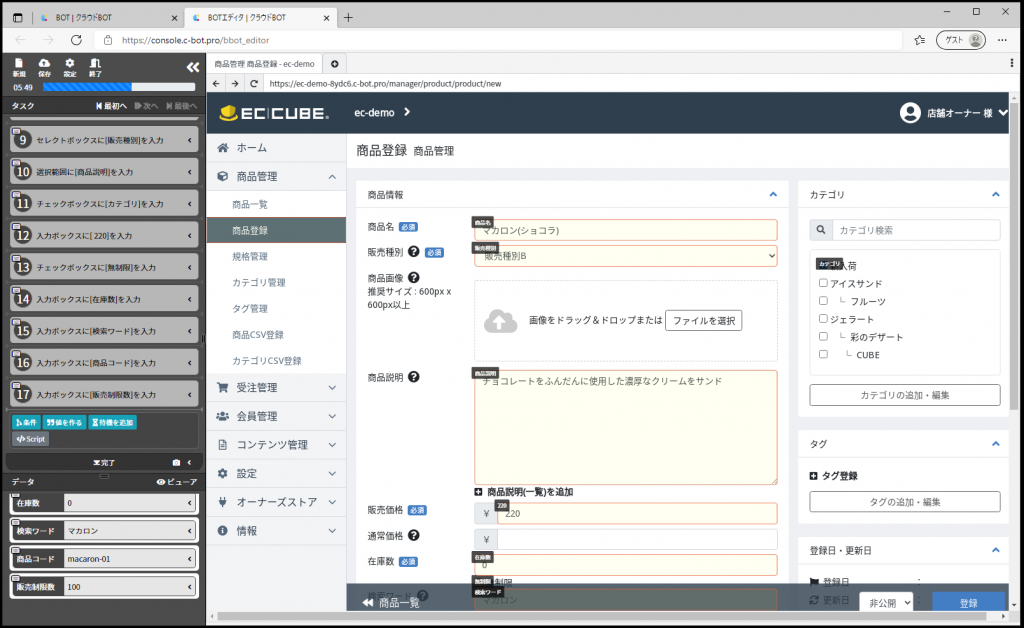Click the plus icon next to タグ登録
Screen dimensions: 1024x628
tap(813, 476)
